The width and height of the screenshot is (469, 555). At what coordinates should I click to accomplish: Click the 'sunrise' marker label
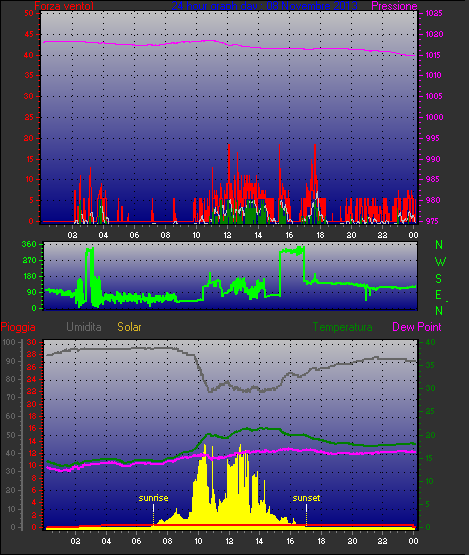click(x=153, y=498)
